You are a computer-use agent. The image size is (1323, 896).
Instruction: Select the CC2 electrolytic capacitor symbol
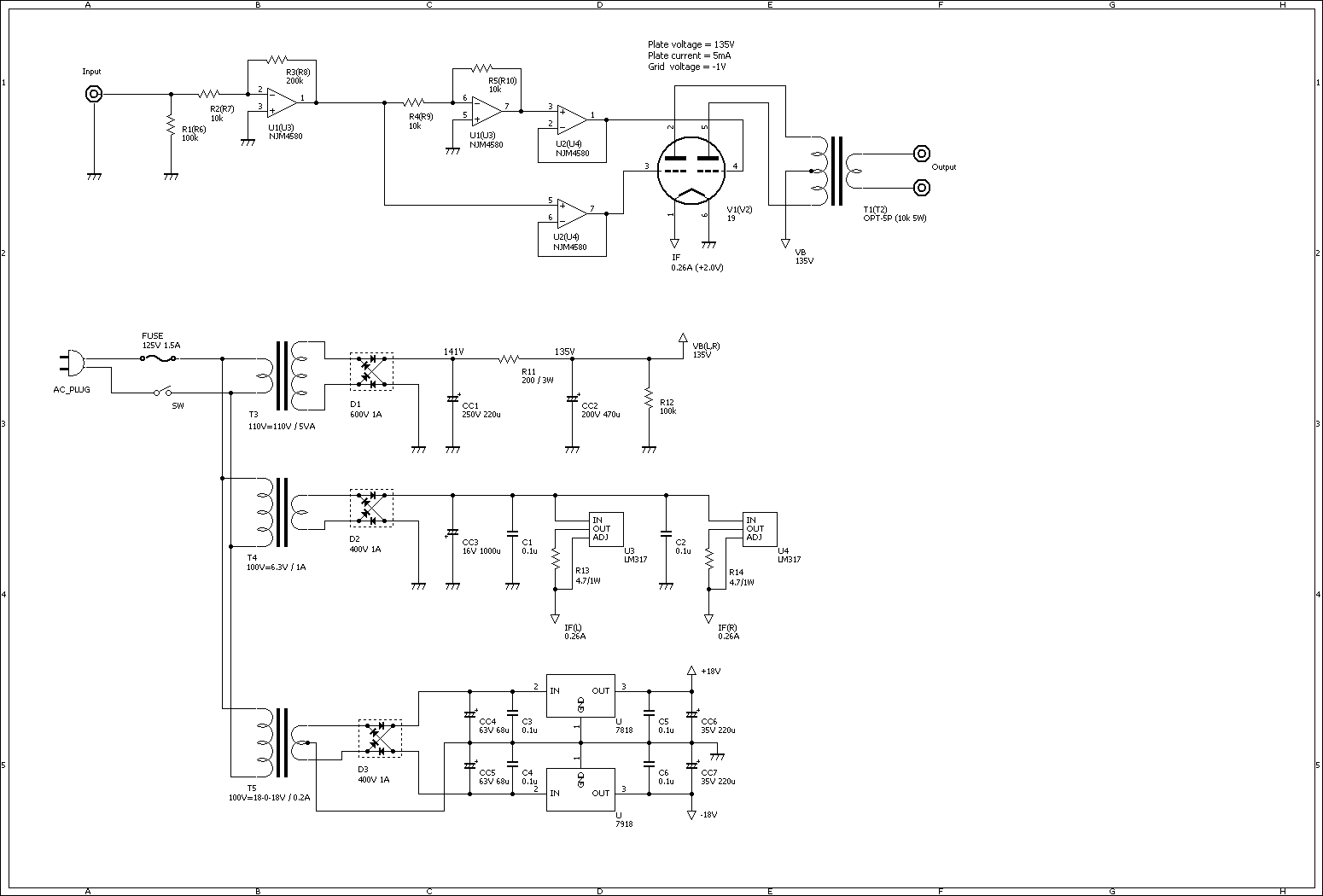(573, 399)
